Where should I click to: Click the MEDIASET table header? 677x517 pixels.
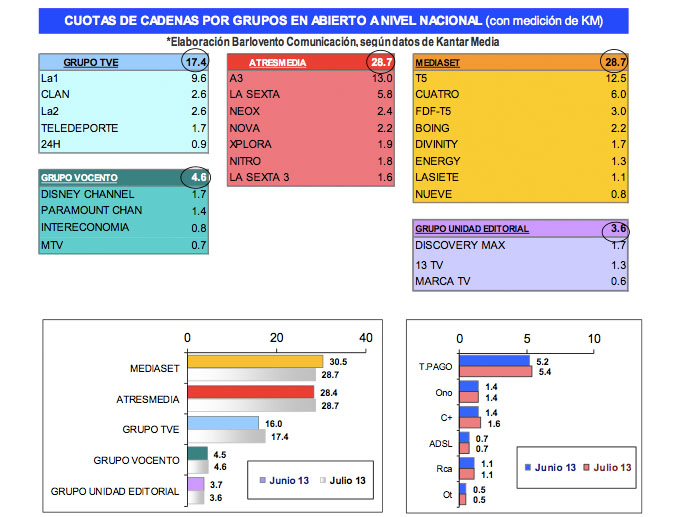441,62
